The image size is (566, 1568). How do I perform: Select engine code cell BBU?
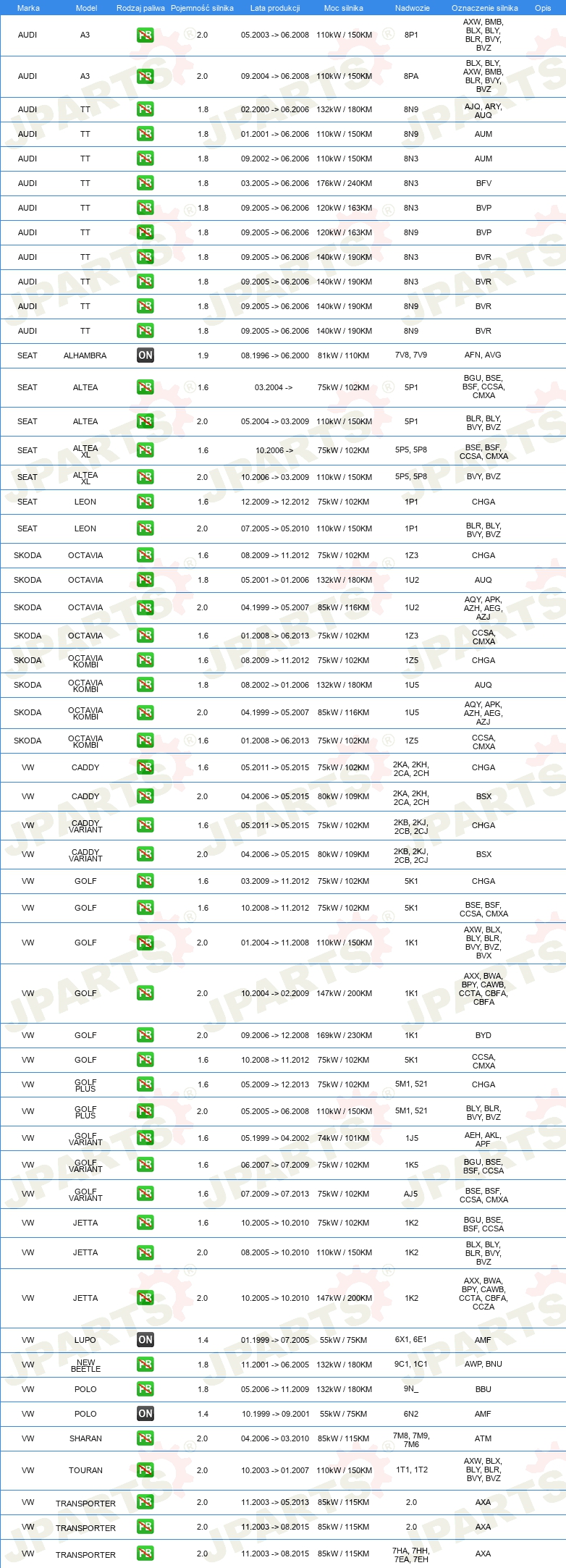coord(483,1389)
